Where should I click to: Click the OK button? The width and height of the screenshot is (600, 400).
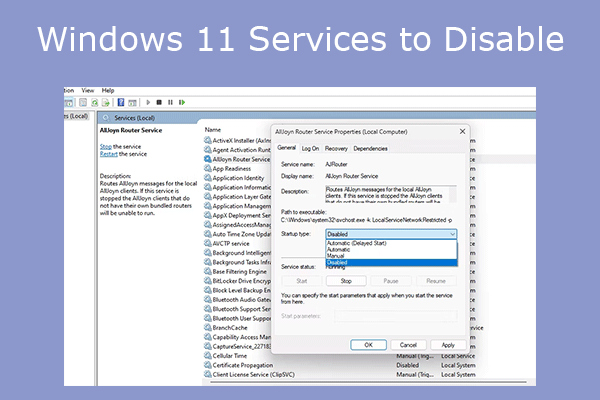tap(368, 345)
